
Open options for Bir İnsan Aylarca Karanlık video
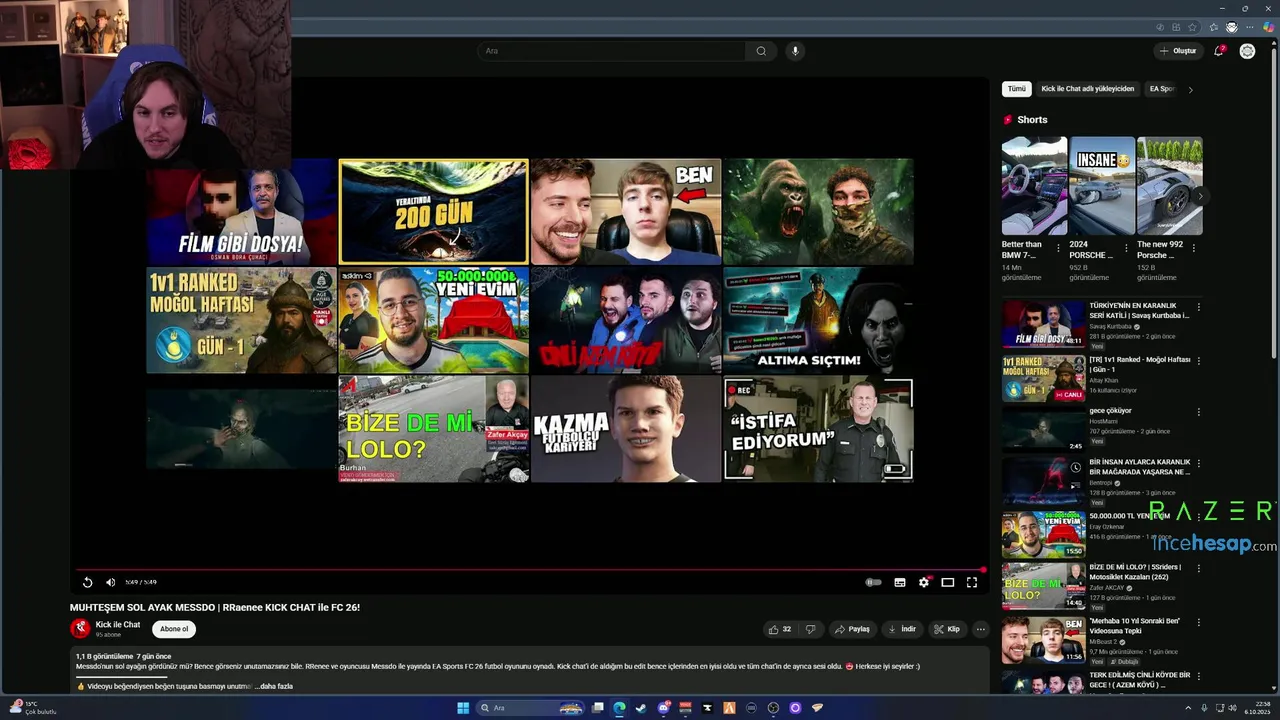1198,464
